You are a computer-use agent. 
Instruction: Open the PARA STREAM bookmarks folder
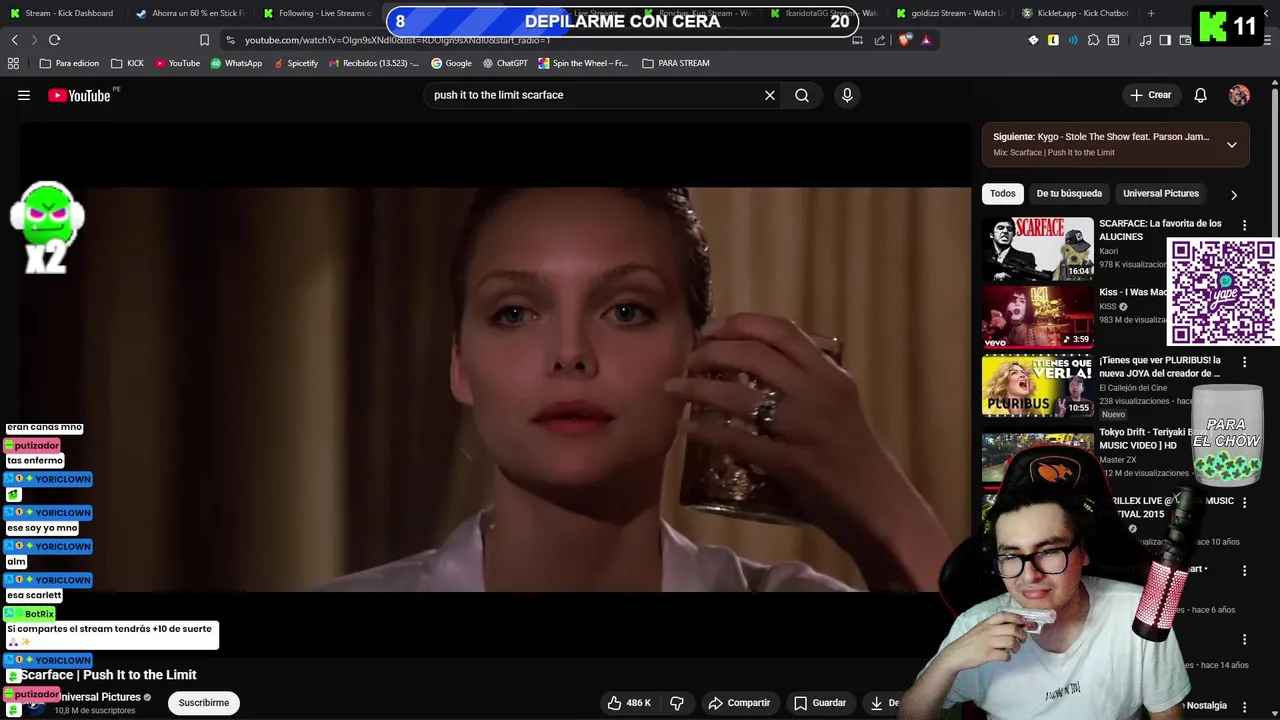click(676, 63)
